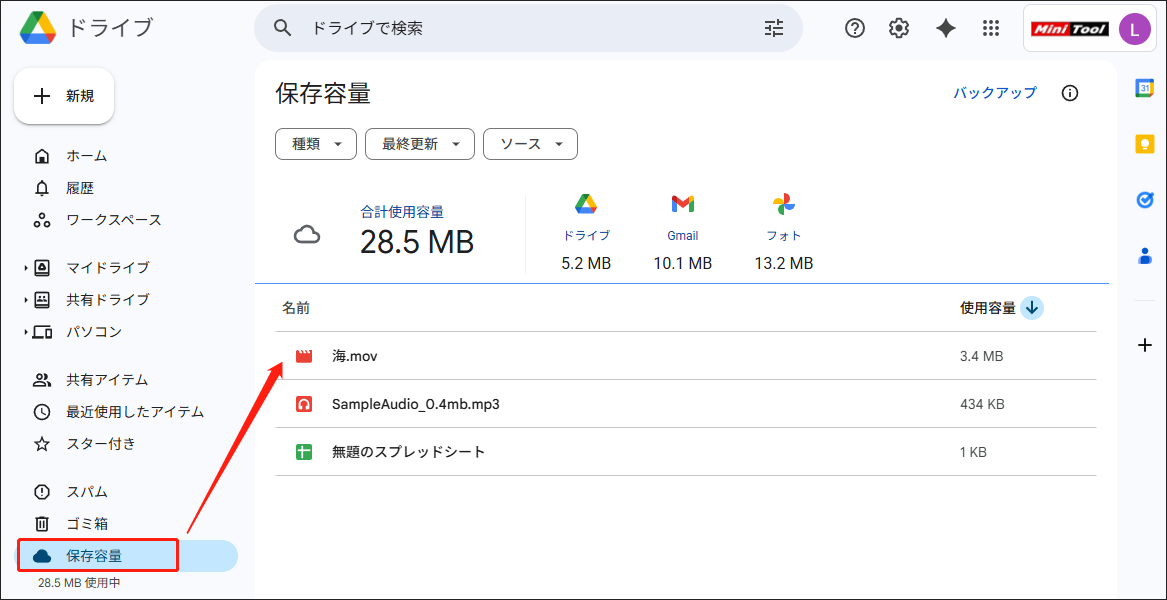Toggle the 使用容量 sort order arrow
Viewport: 1167px width, 600px height.
click(x=1032, y=307)
